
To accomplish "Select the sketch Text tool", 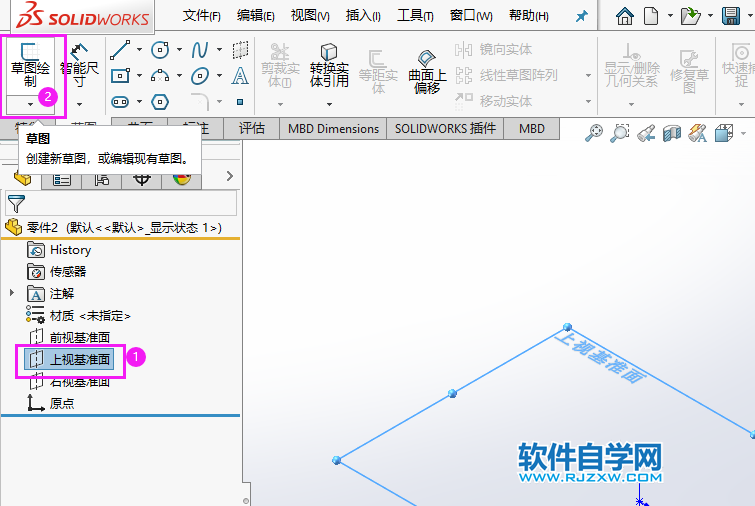I will click(240, 76).
